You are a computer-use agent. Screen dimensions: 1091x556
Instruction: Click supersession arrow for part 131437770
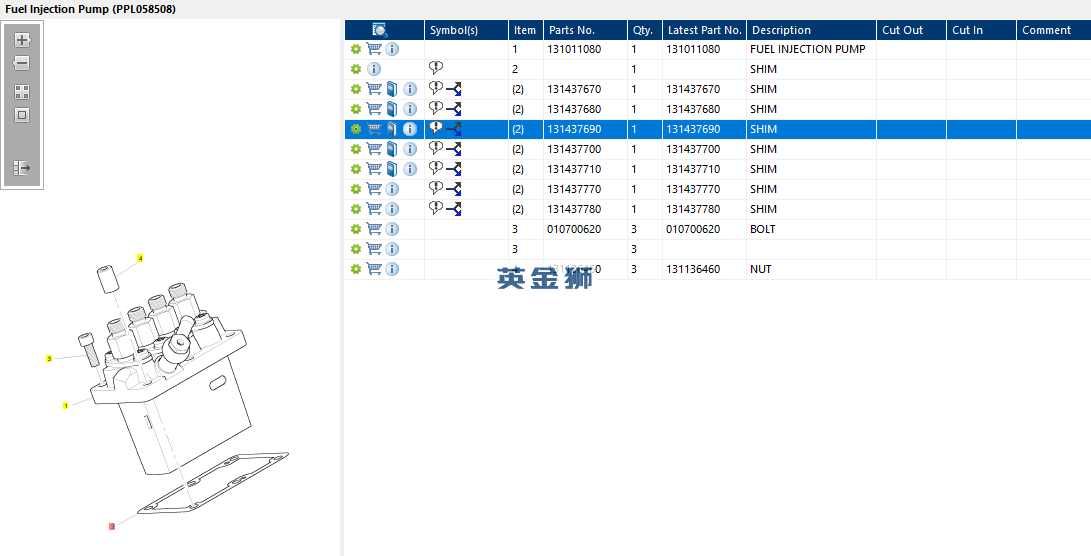point(454,189)
